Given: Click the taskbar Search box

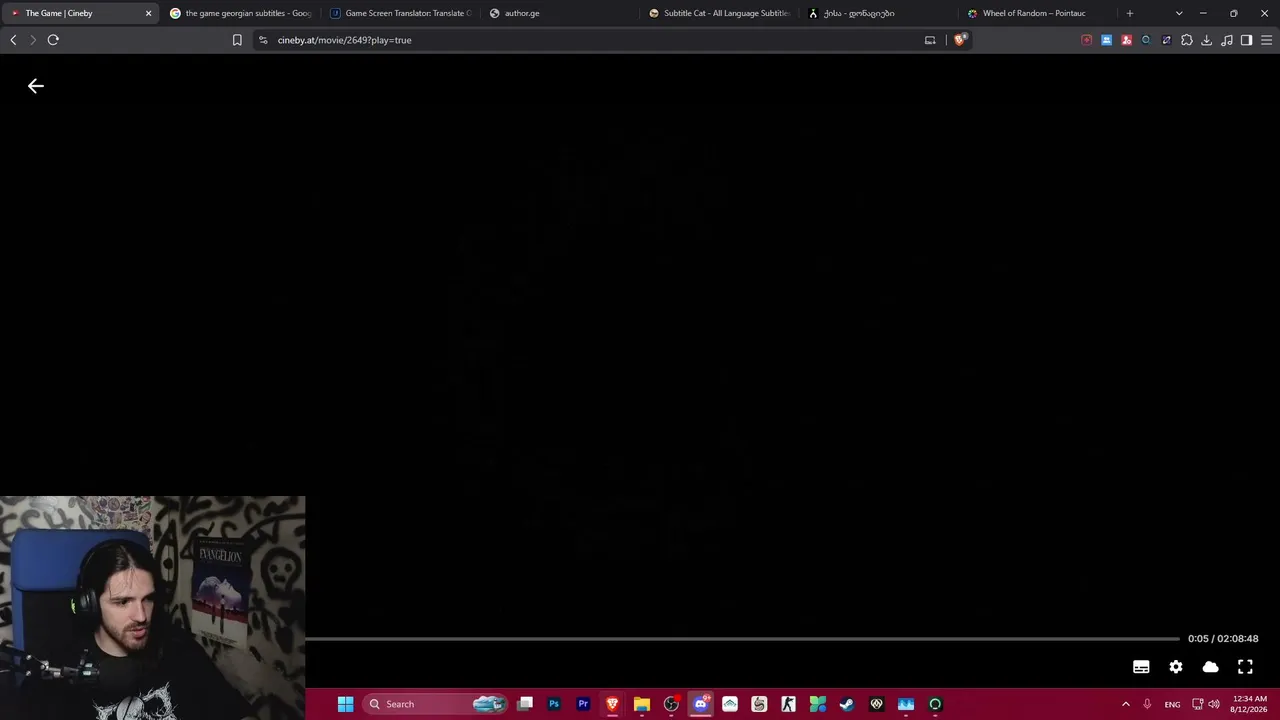Looking at the screenshot, I should point(436,704).
